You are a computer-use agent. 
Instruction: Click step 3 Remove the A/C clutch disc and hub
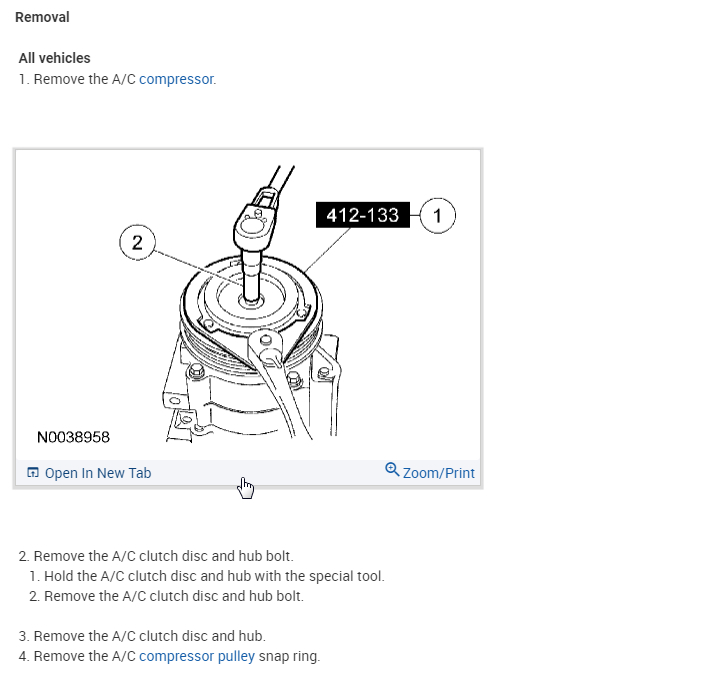(142, 636)
